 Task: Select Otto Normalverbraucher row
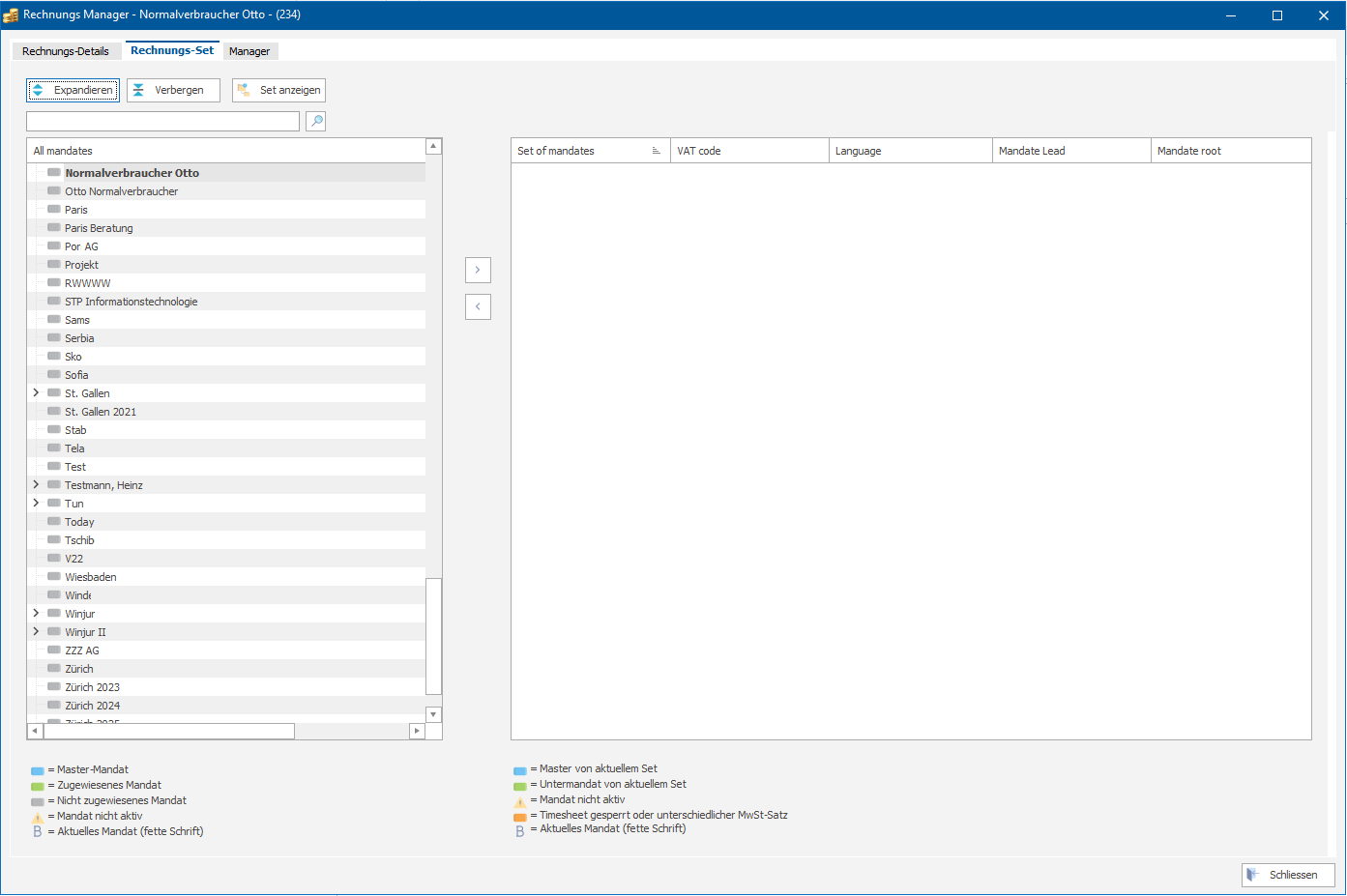click(226, 191)
